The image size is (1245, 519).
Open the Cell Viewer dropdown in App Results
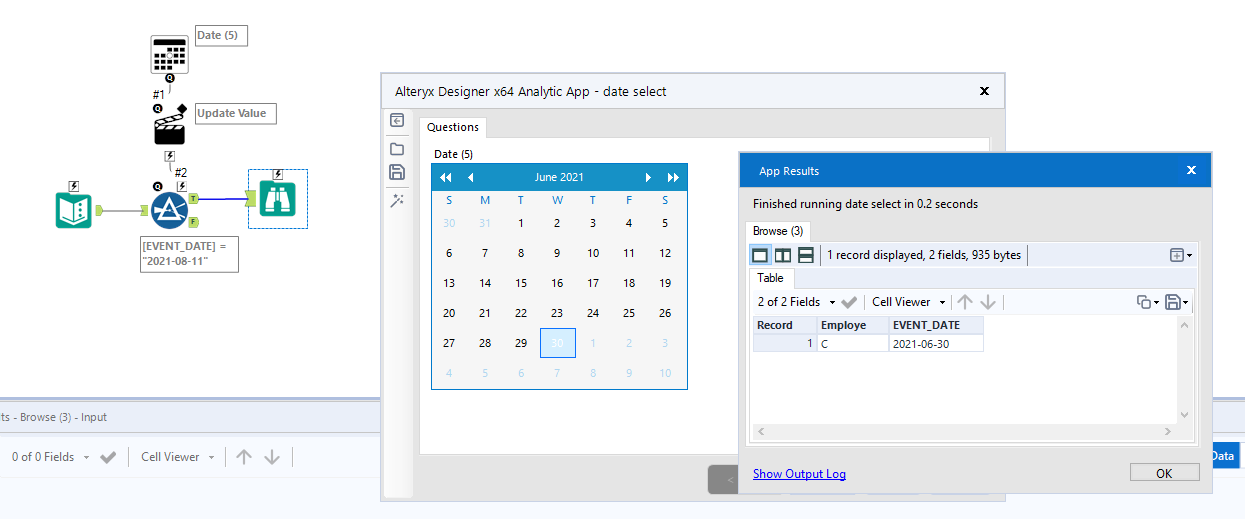(908, 302)
